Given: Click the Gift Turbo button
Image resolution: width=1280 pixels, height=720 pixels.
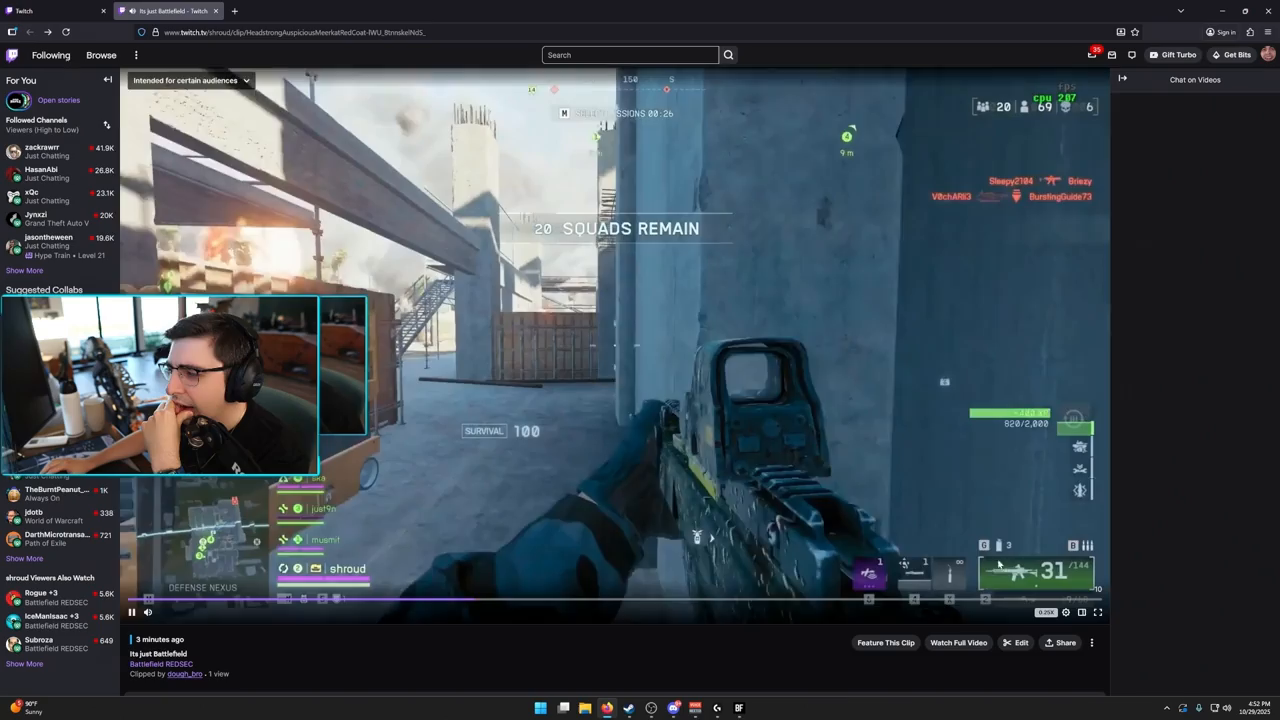Looking at the screenshot, I should click(1173, 55).
